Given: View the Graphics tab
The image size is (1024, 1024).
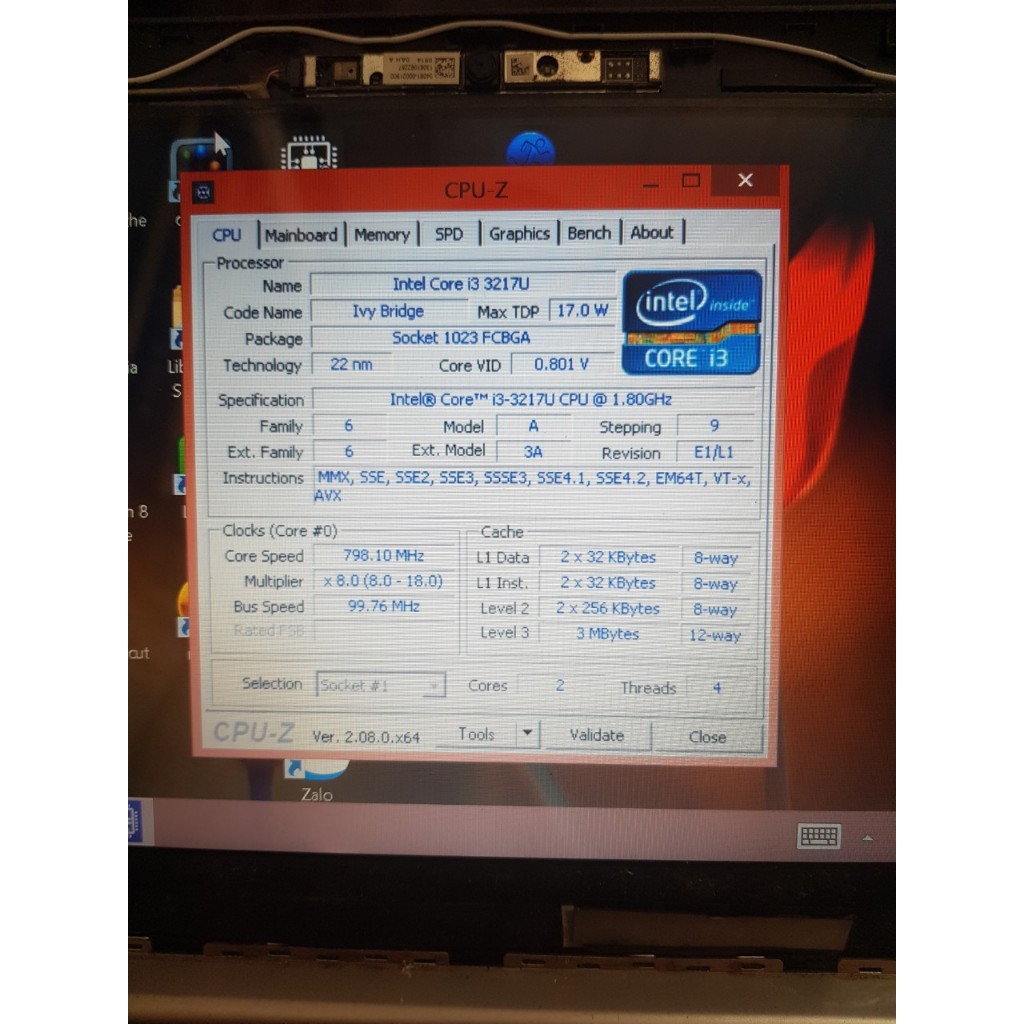Looking at the screenshot, I should pyautogui.click(x=519, y=234).
